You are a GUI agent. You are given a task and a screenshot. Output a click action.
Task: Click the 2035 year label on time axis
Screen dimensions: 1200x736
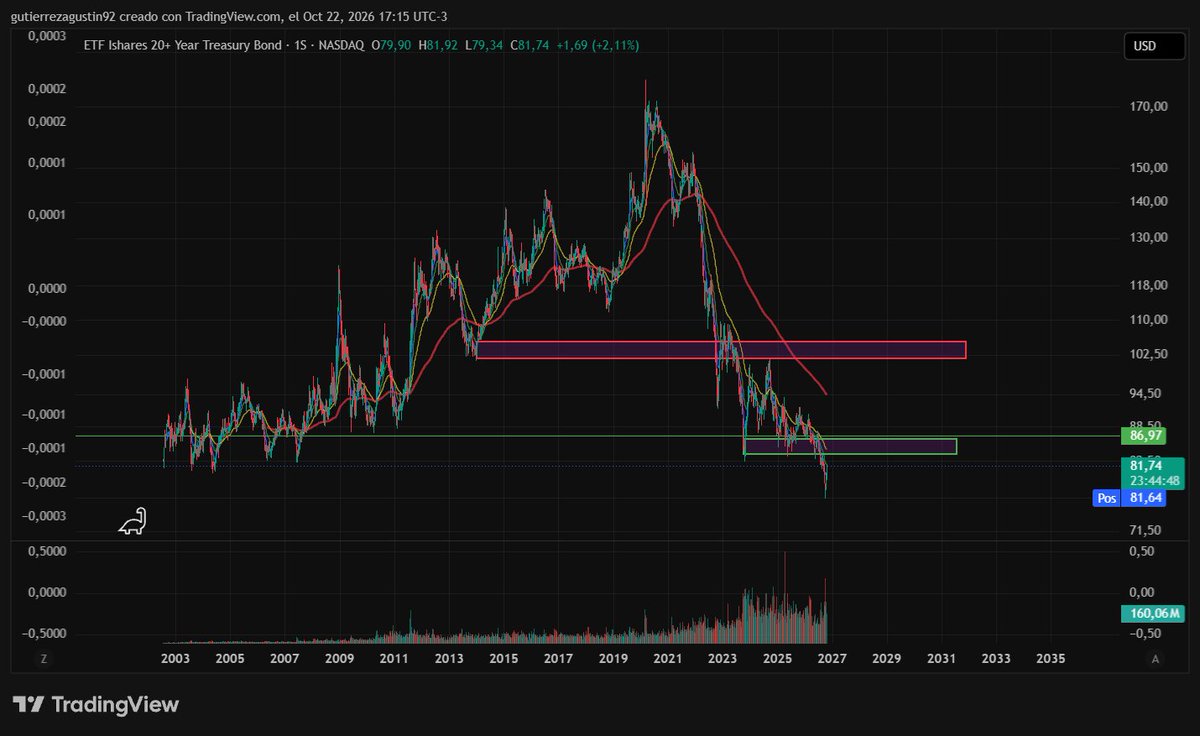point(1051,659)
